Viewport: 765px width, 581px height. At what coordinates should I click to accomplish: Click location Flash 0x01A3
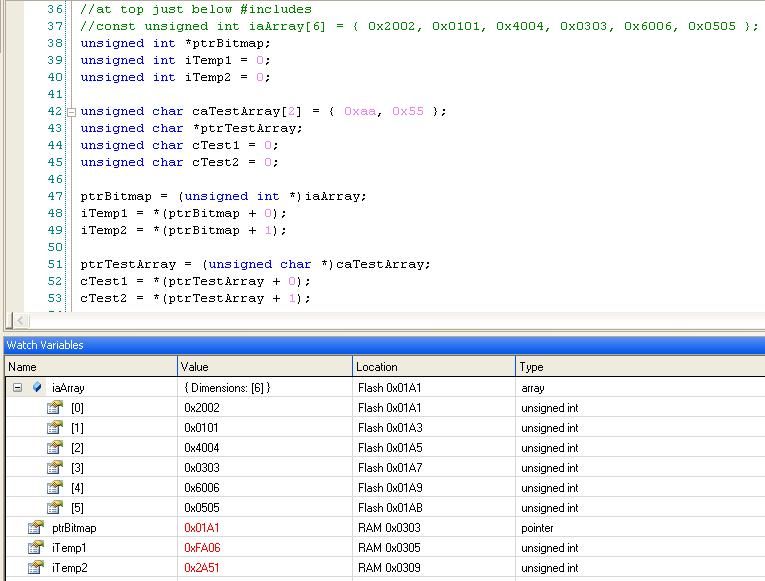point(390,428)
